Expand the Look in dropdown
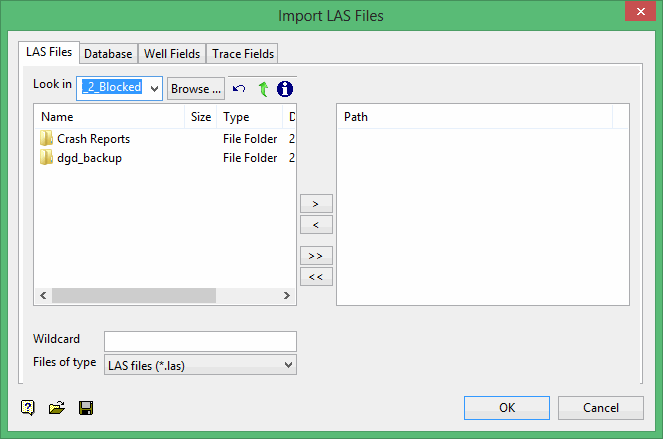 point(154,88)
